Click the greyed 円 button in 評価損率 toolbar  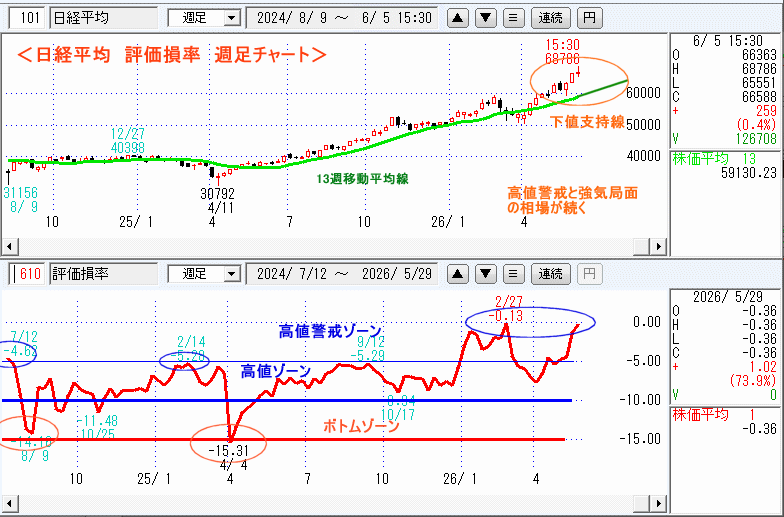point(590,274)
